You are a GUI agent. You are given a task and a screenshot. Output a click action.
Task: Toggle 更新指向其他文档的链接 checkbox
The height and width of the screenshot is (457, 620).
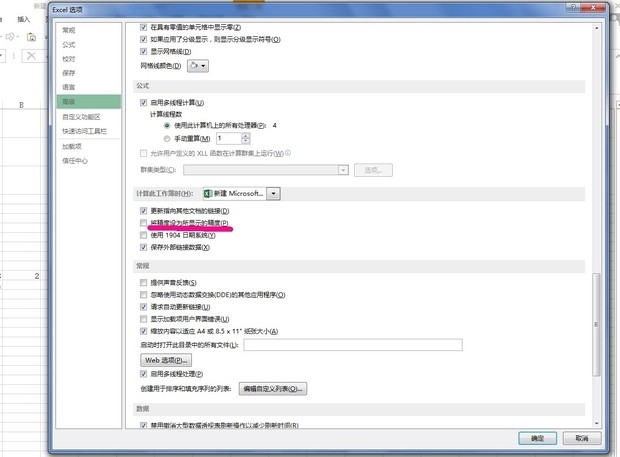(x=144, y=211)
